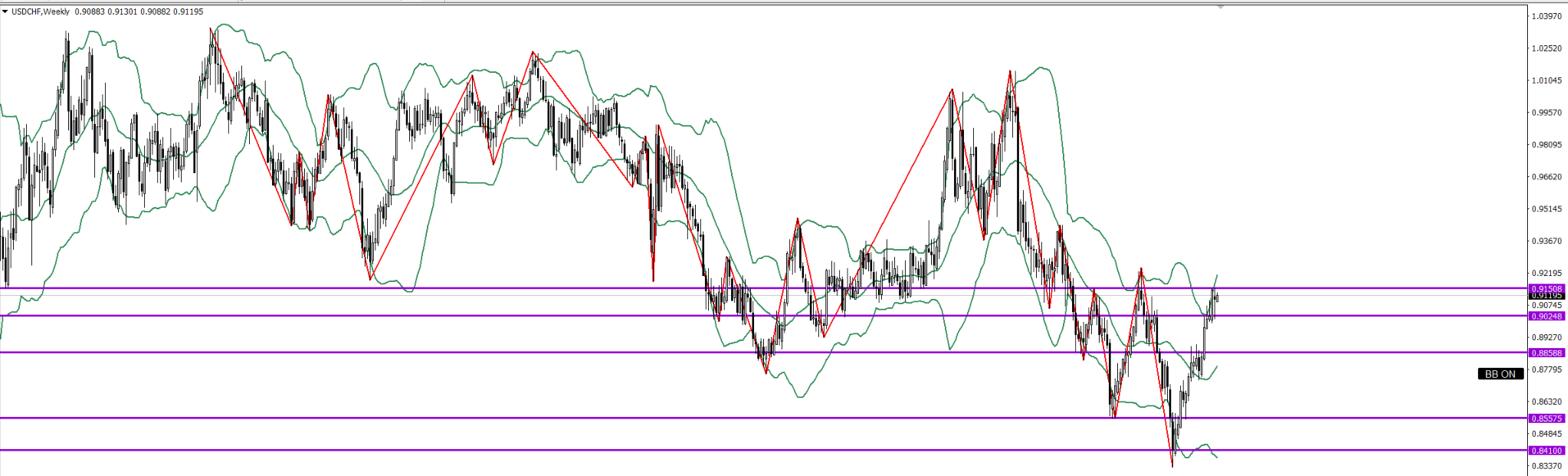Click the 1.03970 tick on price scale
Screen dimensions: 1568x476
coord(1547,16)
